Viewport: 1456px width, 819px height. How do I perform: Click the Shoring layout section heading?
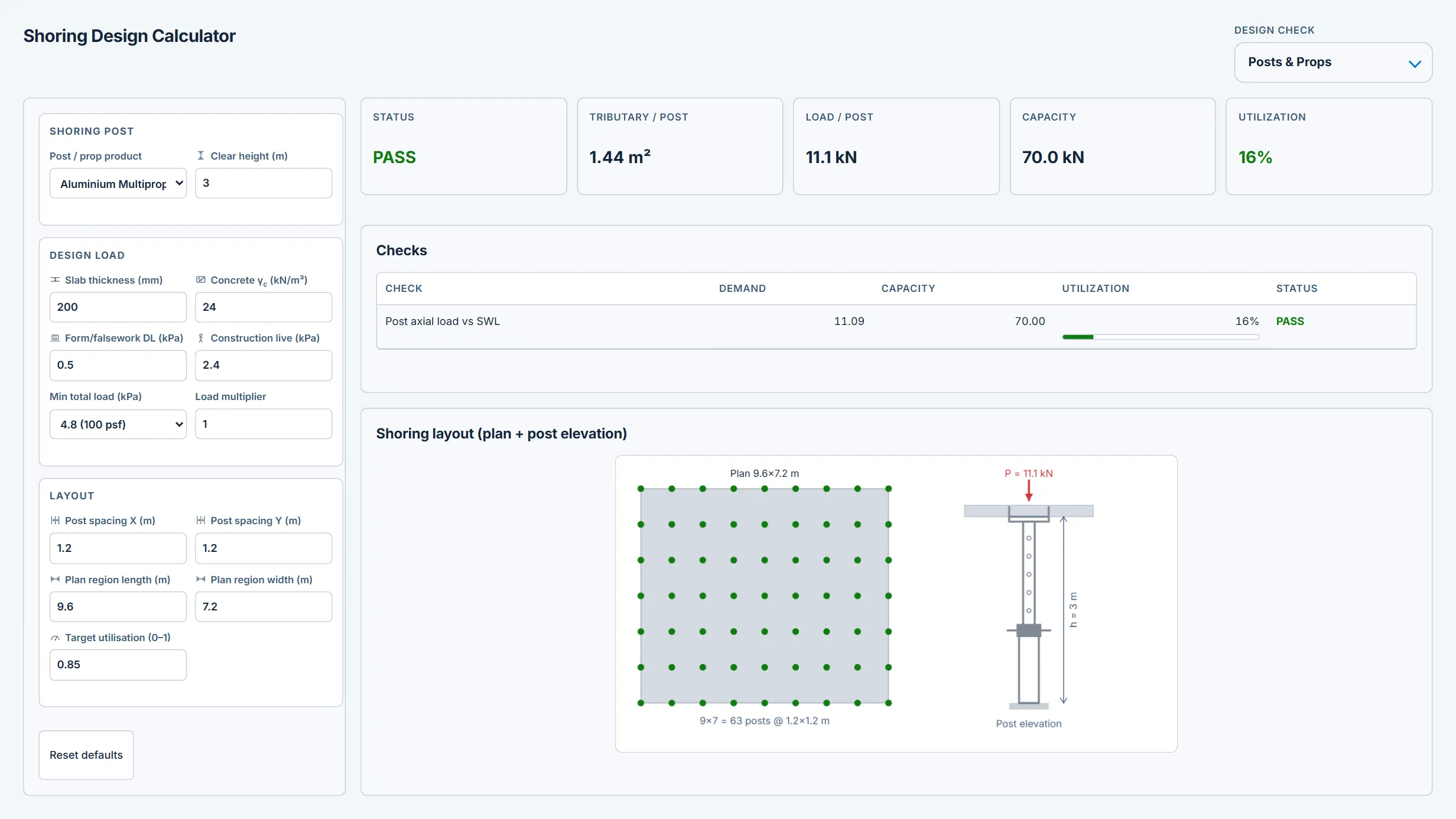(x=502, y=433)
